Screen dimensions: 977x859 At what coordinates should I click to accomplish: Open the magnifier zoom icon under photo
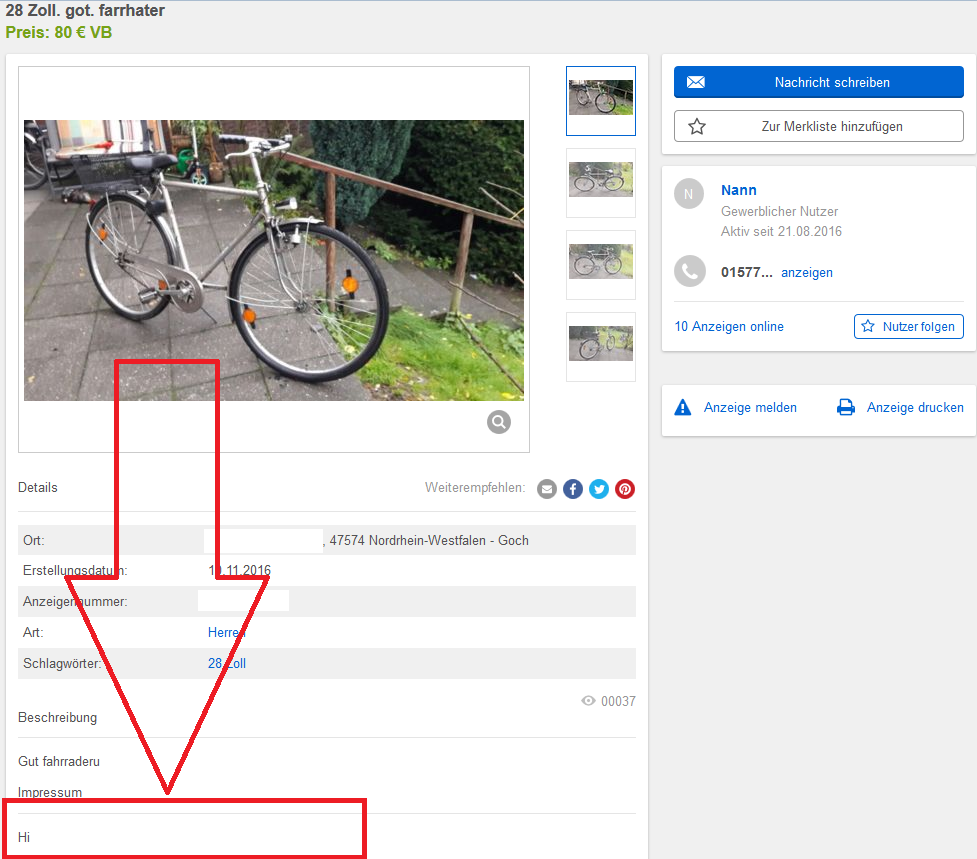point(498,422)
